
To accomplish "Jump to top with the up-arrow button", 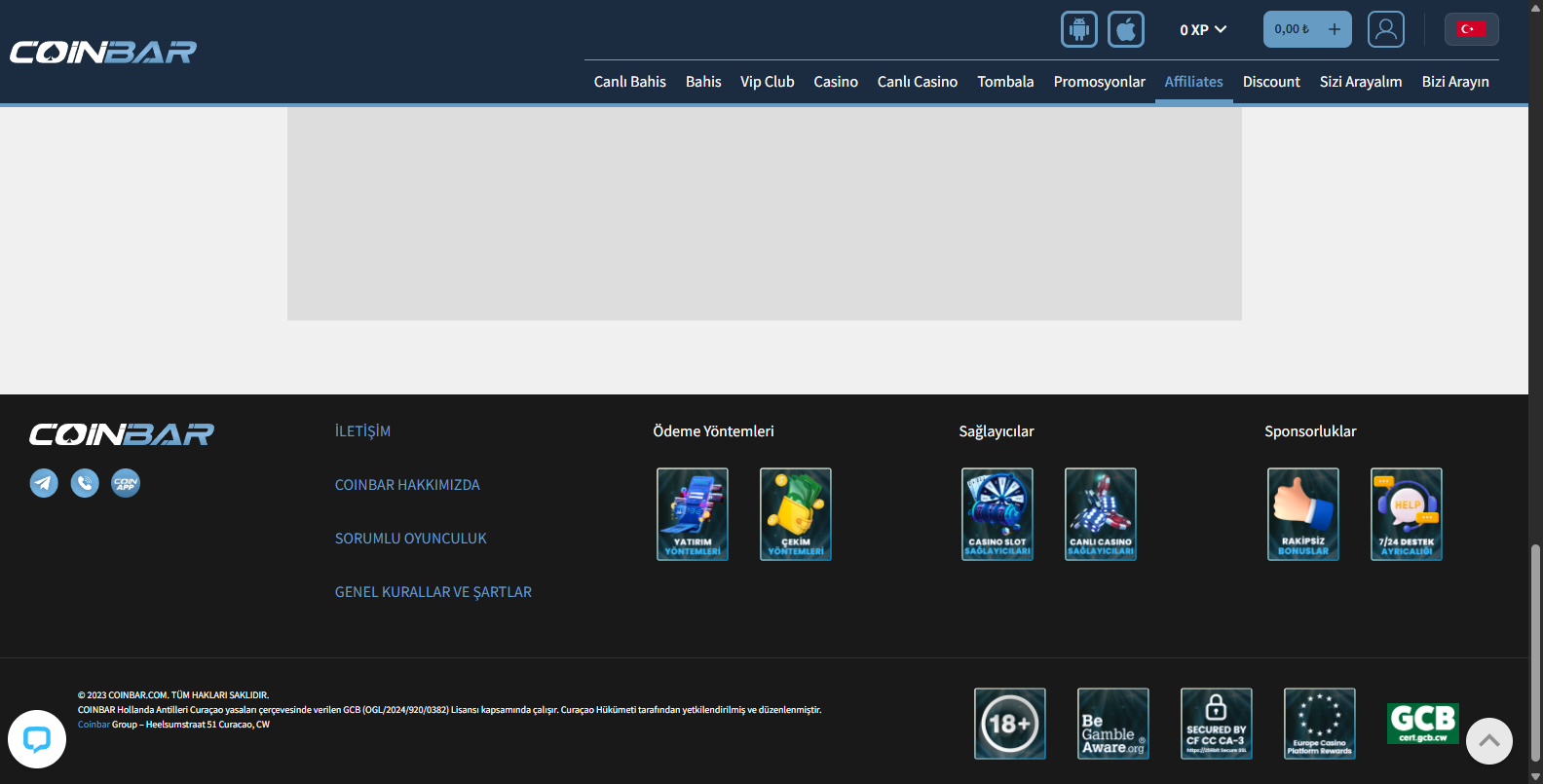I will [1489, 741].
